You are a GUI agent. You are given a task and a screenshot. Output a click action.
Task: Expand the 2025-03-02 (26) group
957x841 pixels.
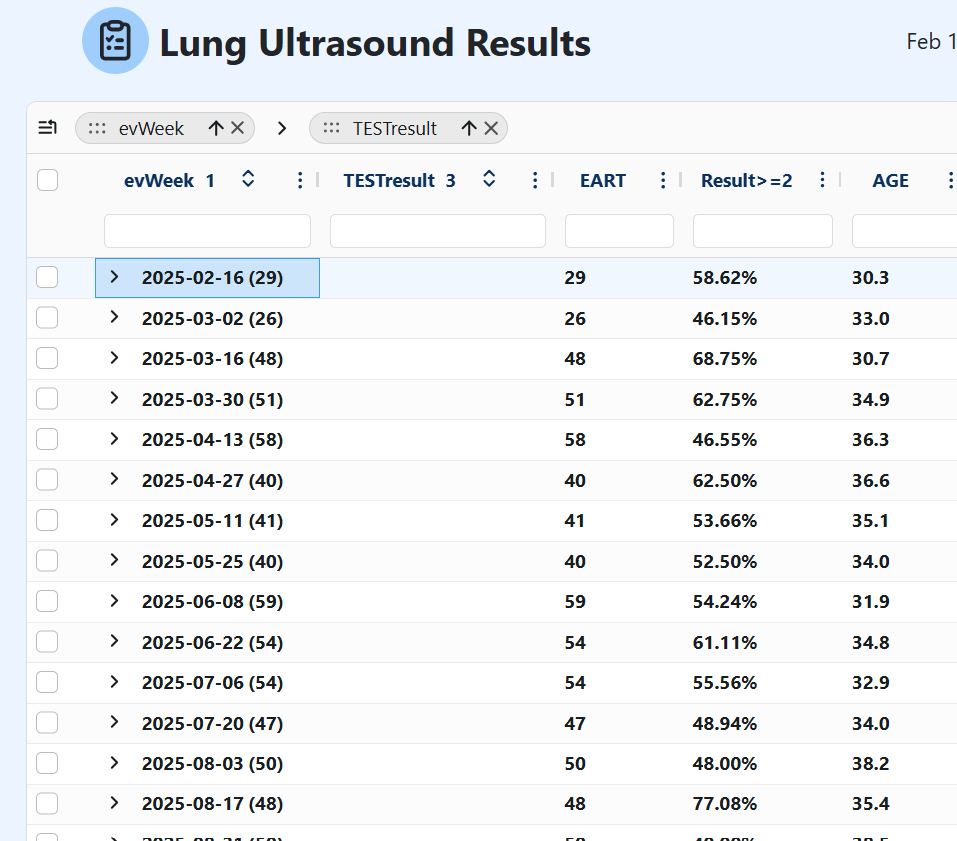(114, 317)
